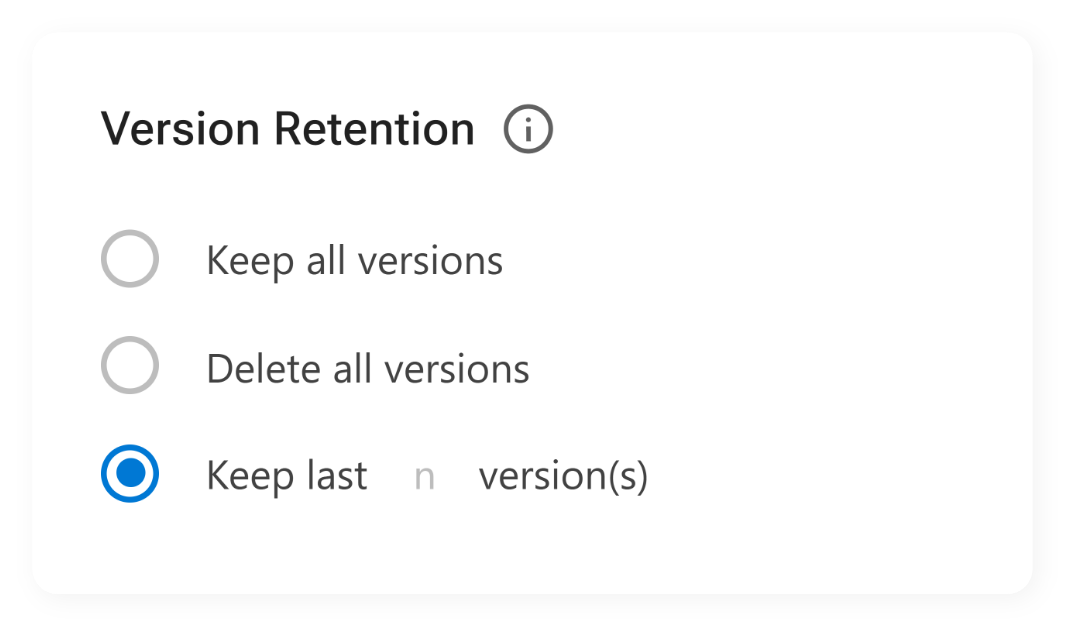Click the unfilled radio next to Keep all versions

point(129,258)
